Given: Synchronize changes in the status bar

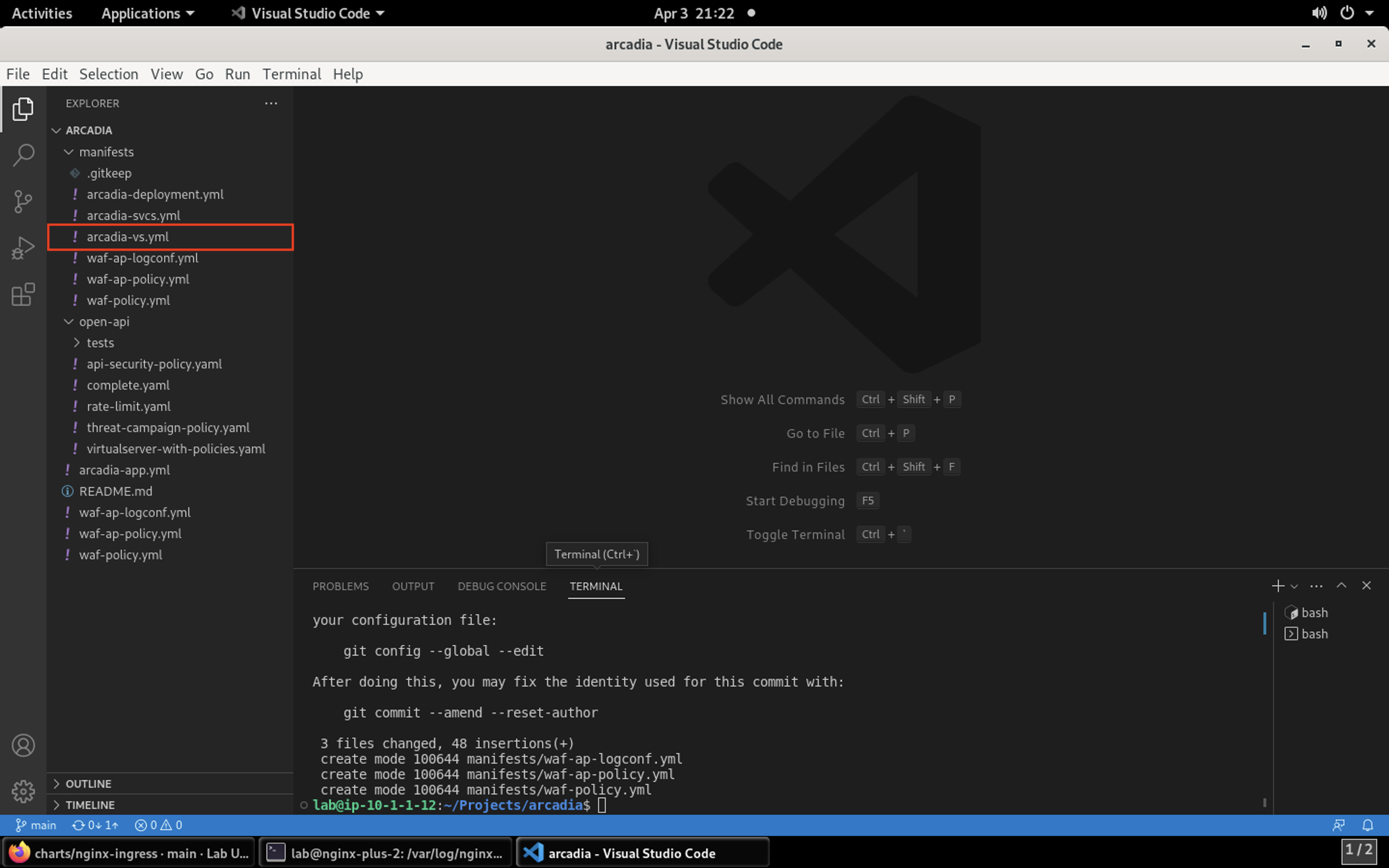Looking at the screenshot, I should pos(95,825).
